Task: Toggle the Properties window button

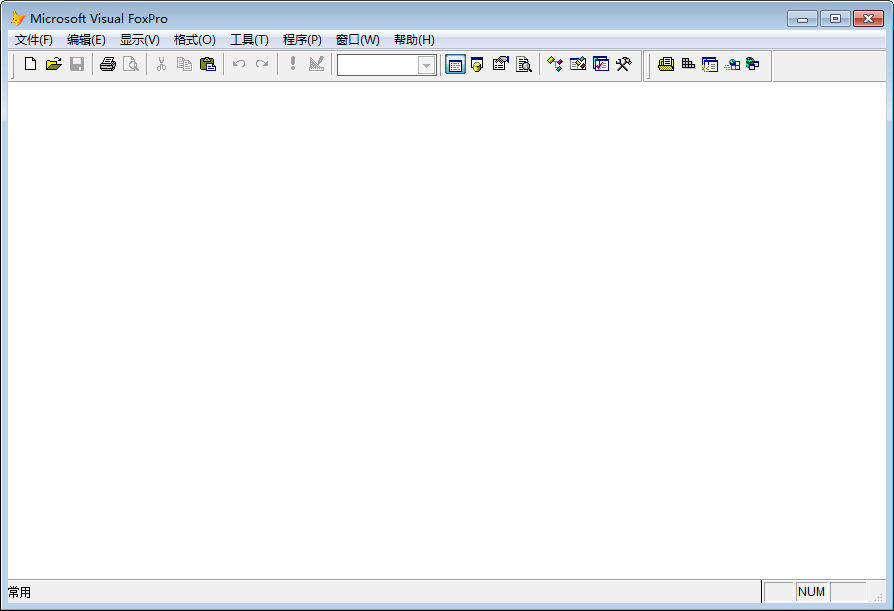Action: tap(501, 64)
